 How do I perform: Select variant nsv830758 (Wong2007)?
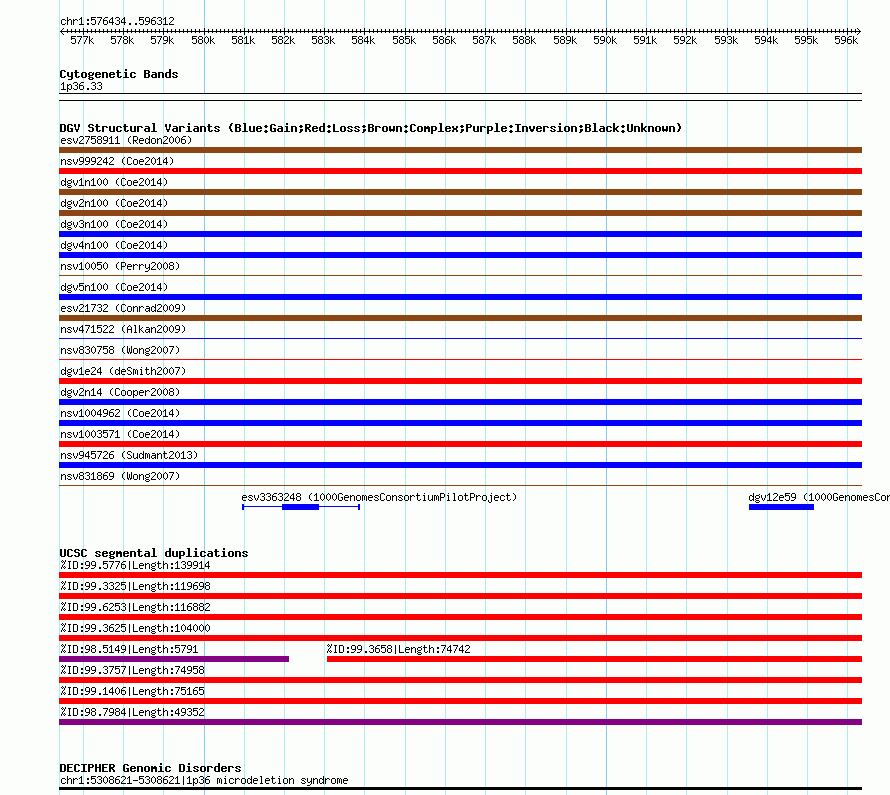click(120, 350)
